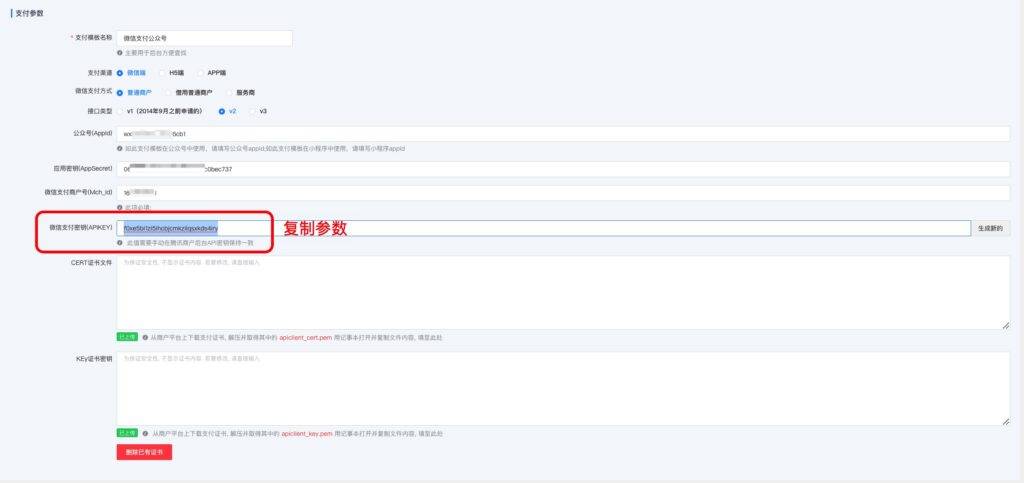Select 普通商户 as WeChat payment method
Screen dimensions: 1024x483
[x=120, y=92]
